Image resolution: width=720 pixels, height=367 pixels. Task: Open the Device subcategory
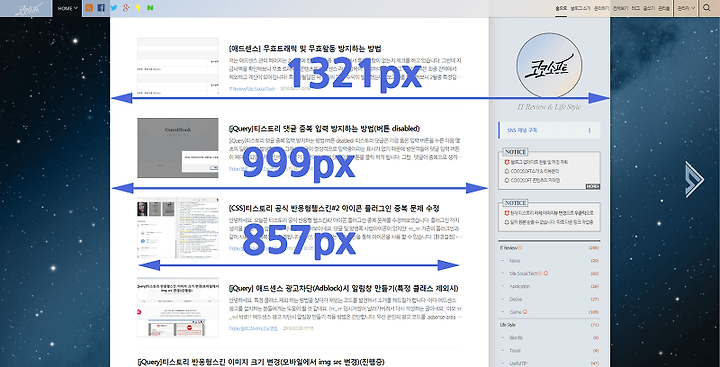(516, 299)
